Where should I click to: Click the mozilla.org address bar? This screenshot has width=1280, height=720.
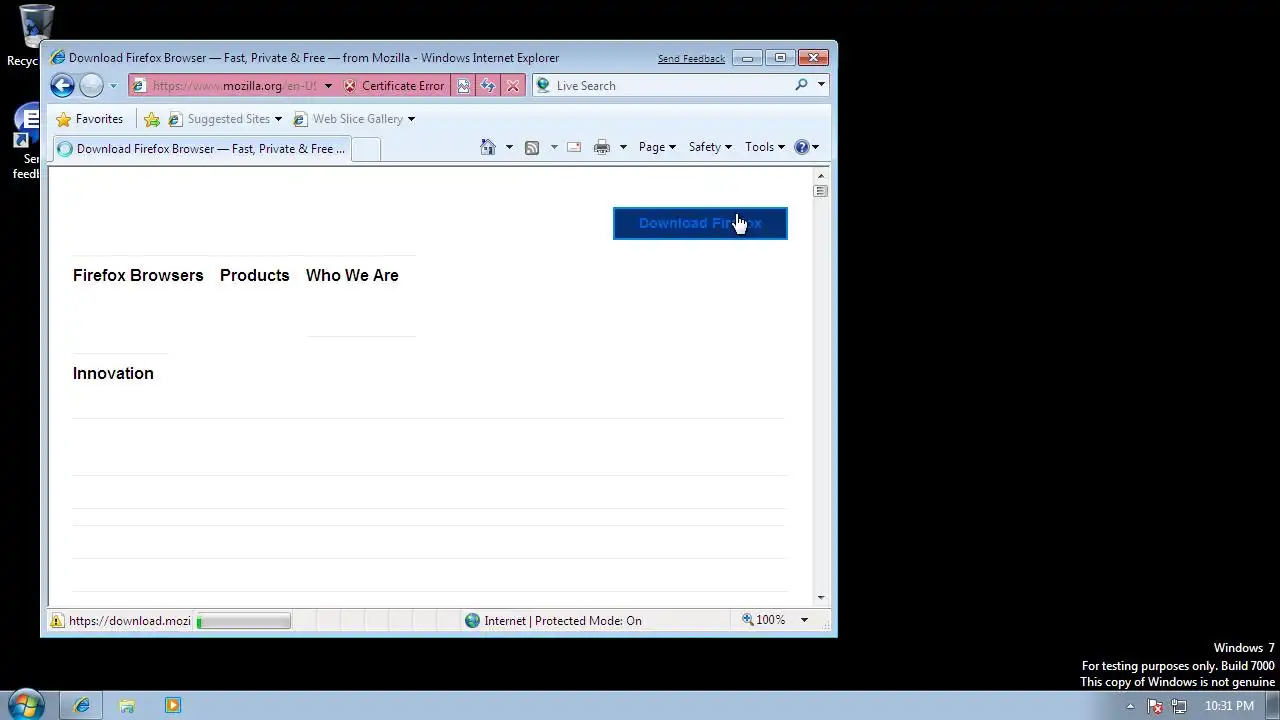(234, 86)
